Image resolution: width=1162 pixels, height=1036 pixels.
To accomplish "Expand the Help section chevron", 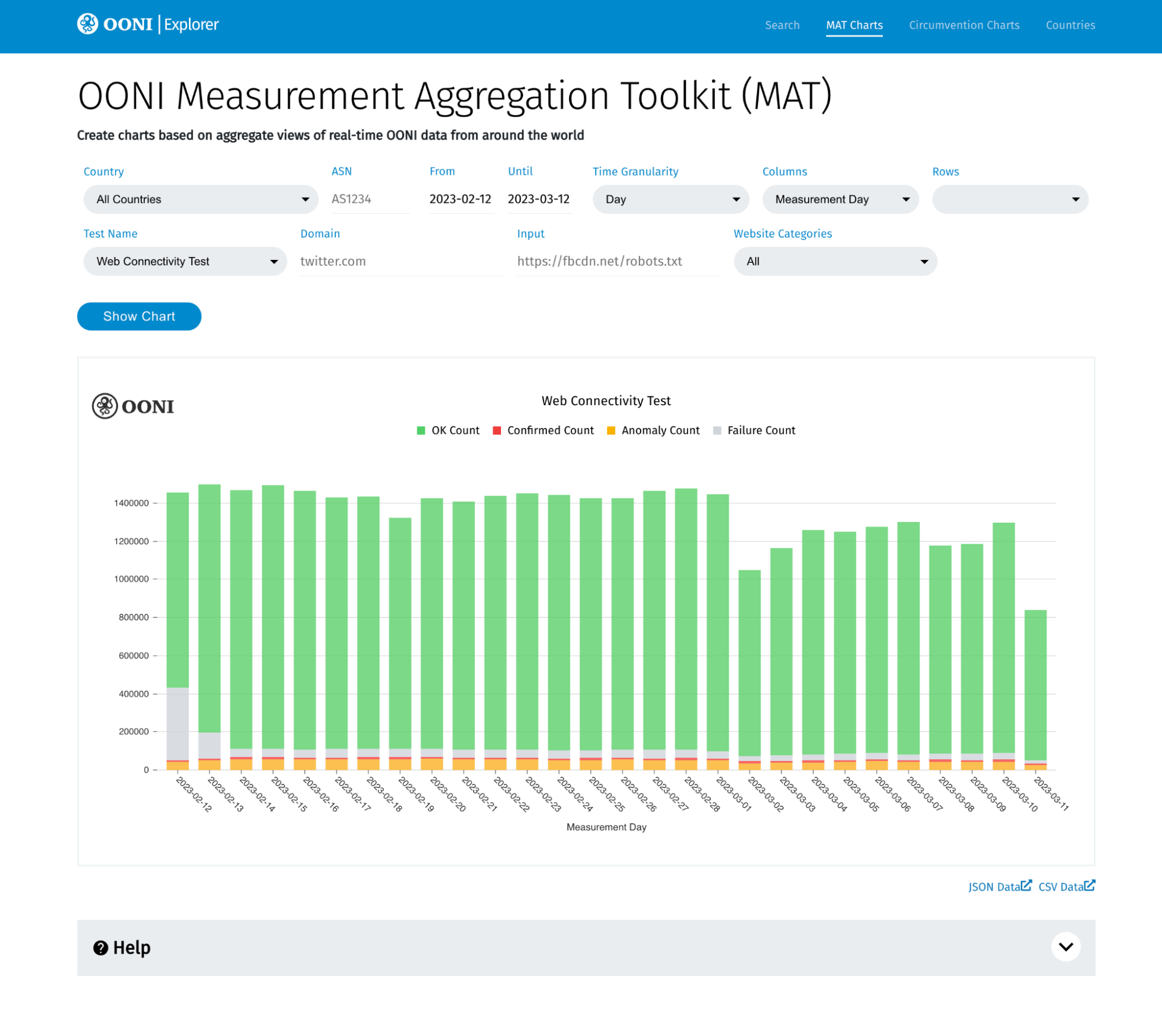I will coord(1066,947).
